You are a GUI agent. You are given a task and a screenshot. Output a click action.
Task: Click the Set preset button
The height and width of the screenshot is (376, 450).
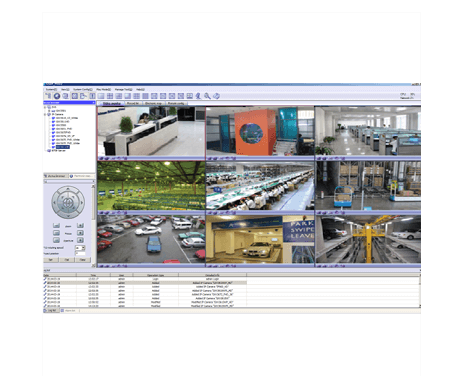click(51, 259)
